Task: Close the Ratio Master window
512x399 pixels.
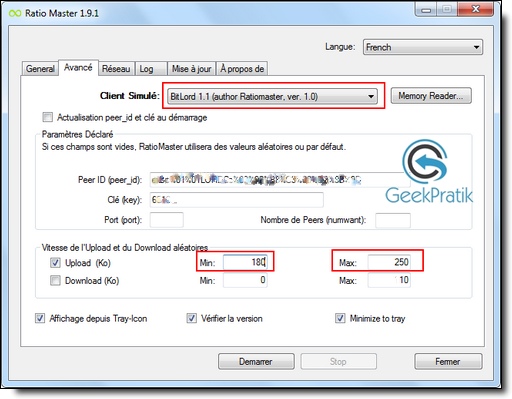Action: point(475,9)
